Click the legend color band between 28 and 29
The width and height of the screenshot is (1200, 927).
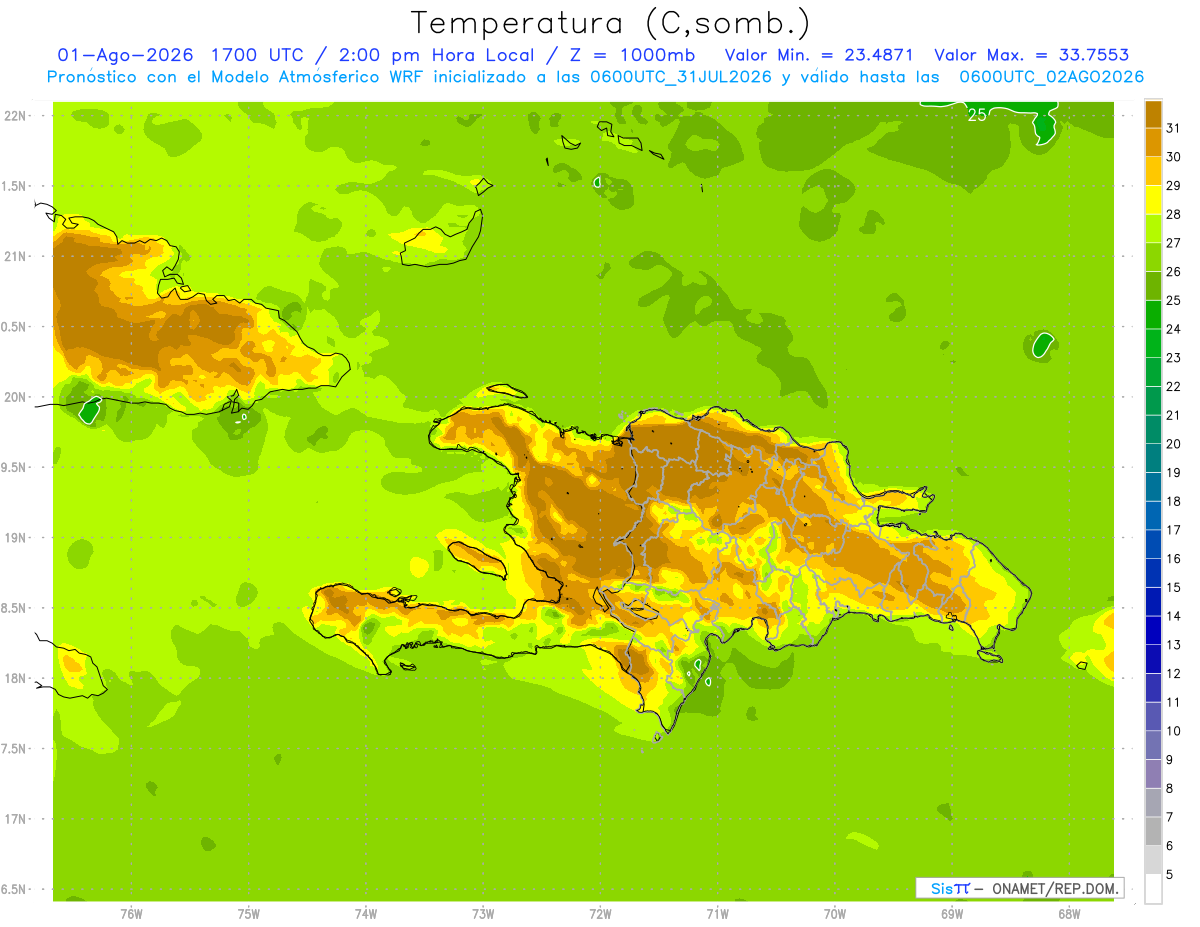1153,200
